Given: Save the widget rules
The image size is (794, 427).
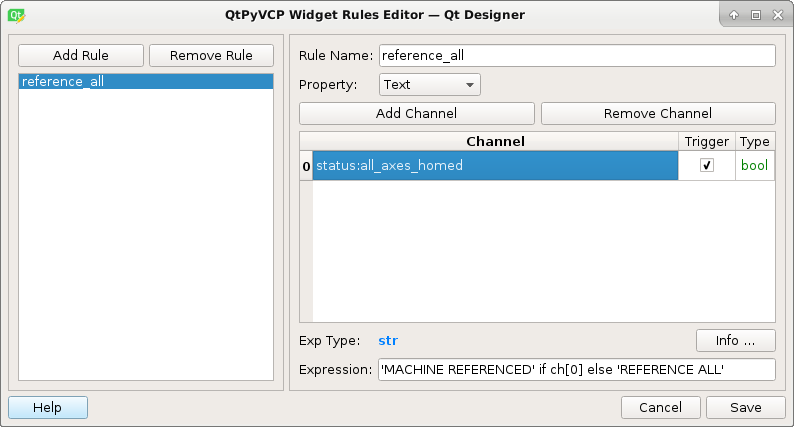Looking at the screenshot, I should [x=745, y=407].
